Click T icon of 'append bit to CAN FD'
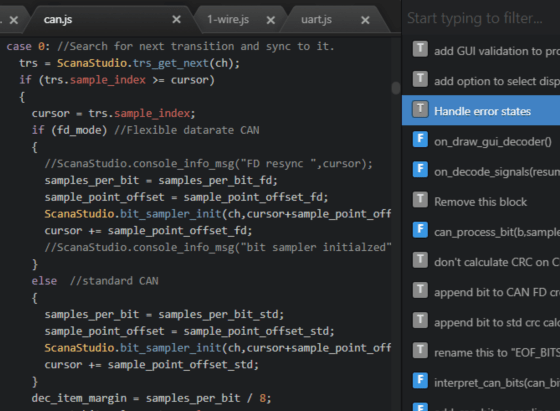This screenshot has height=411, width=560. coord(420,290)
